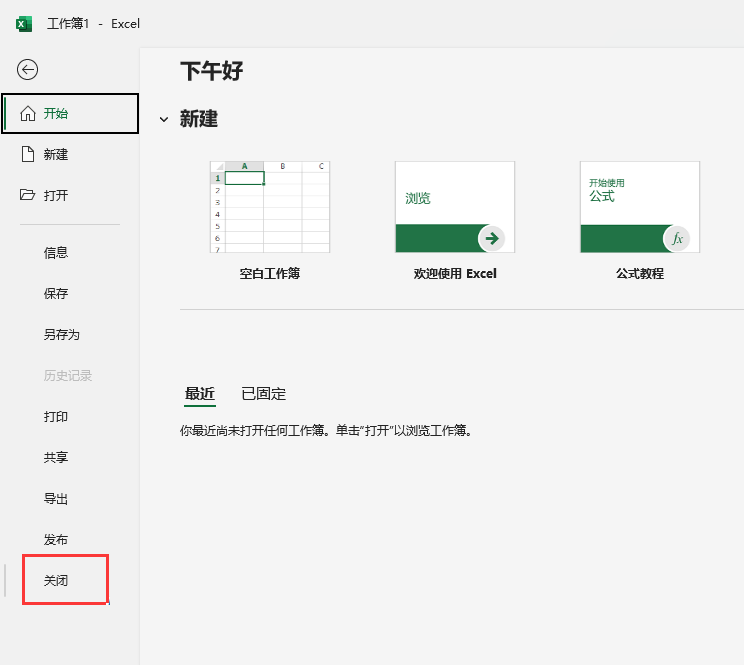
Task: Click the new document icon beside 新建
Action: 28,154
